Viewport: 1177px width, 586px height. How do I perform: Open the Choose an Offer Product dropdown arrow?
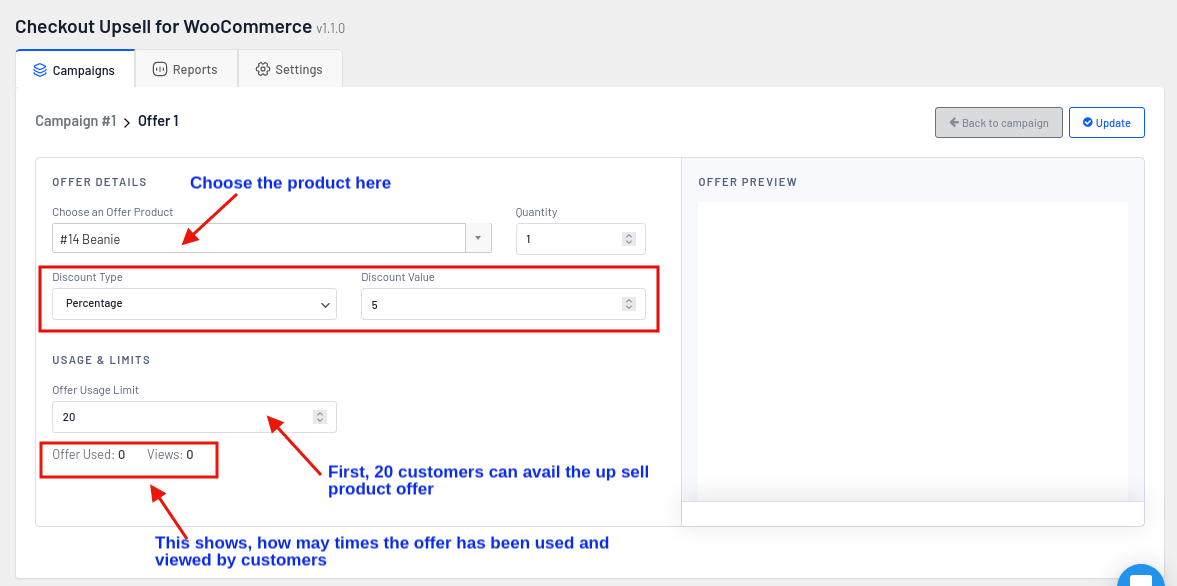(478, 238)
